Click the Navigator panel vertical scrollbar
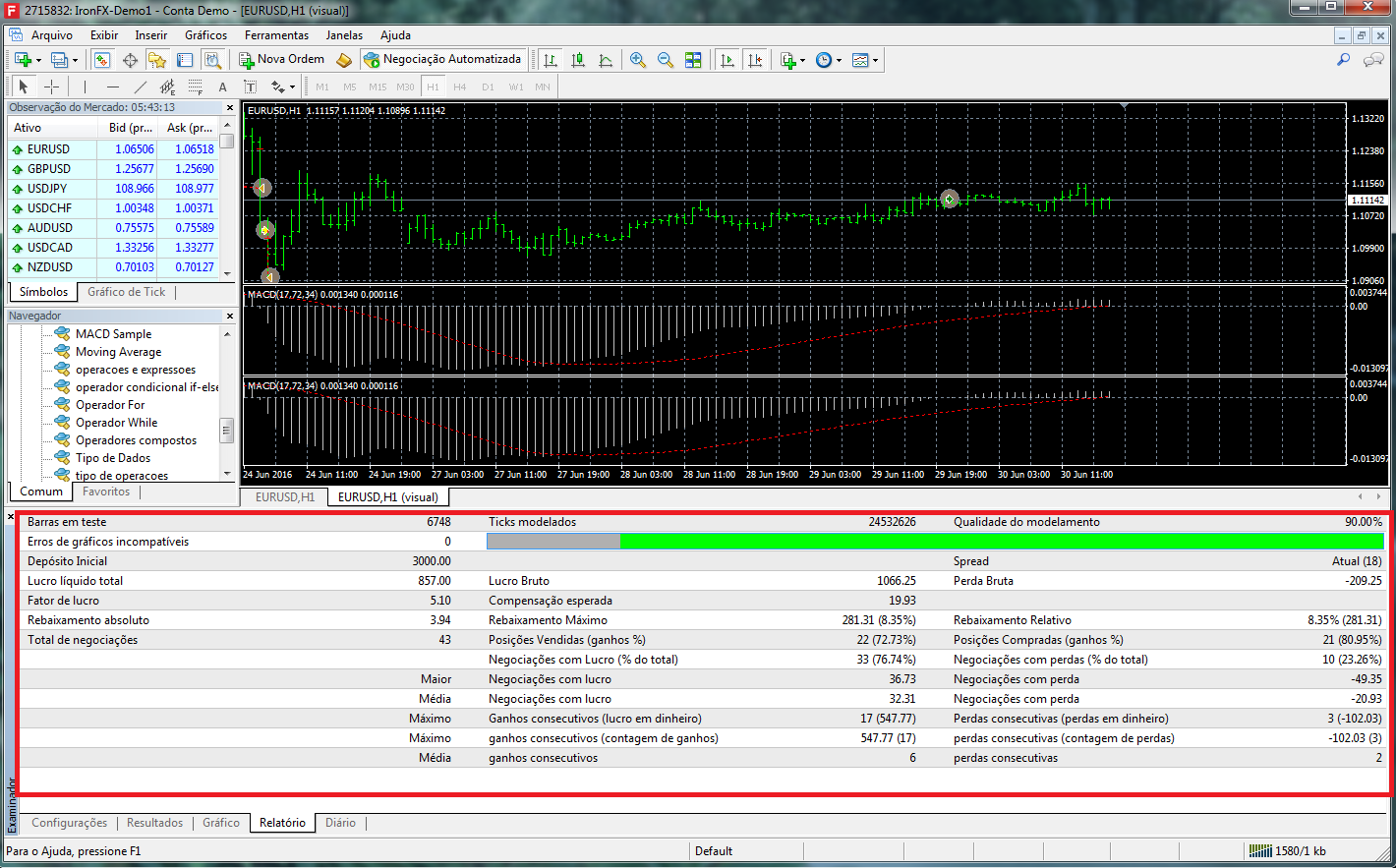This screenshot has width=1396, height=868. click(227, 430)
